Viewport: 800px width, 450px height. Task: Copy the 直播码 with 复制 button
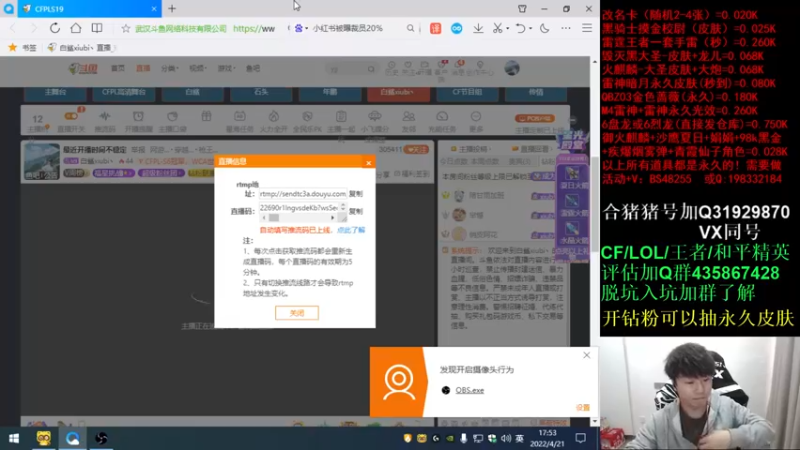pos(356,211)
